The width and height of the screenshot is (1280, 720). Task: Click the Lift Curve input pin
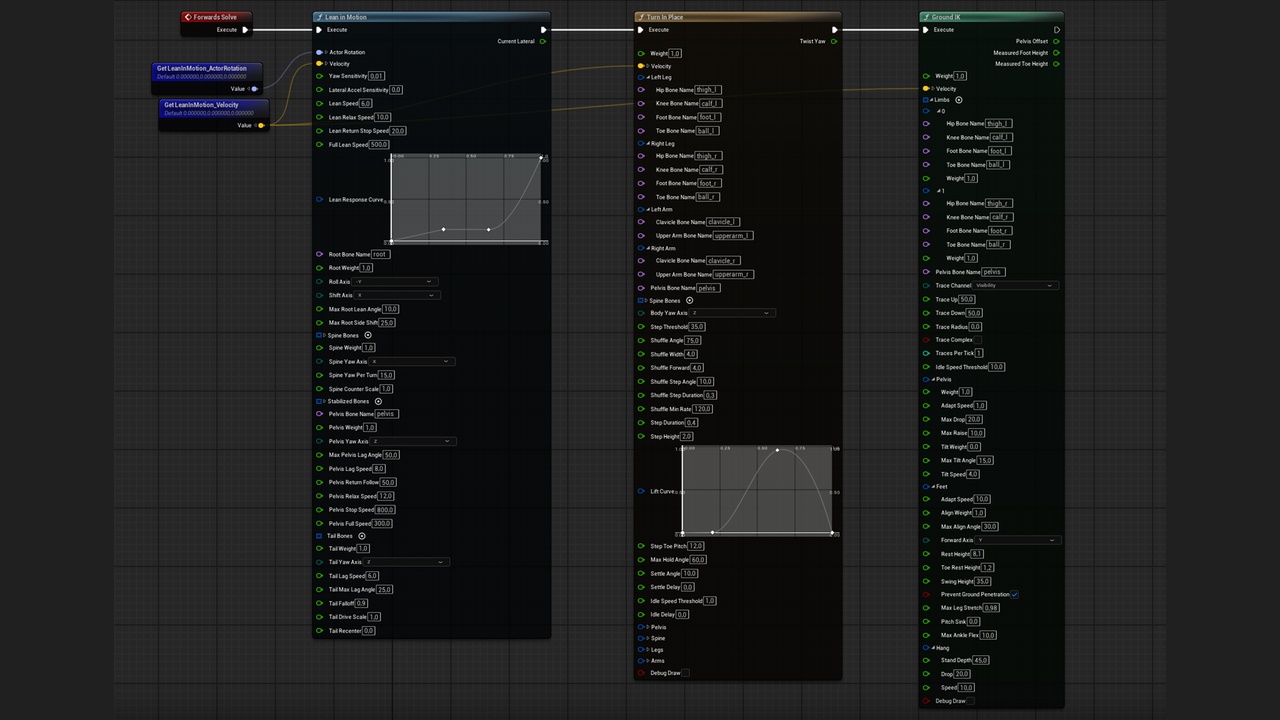(642, 491)
